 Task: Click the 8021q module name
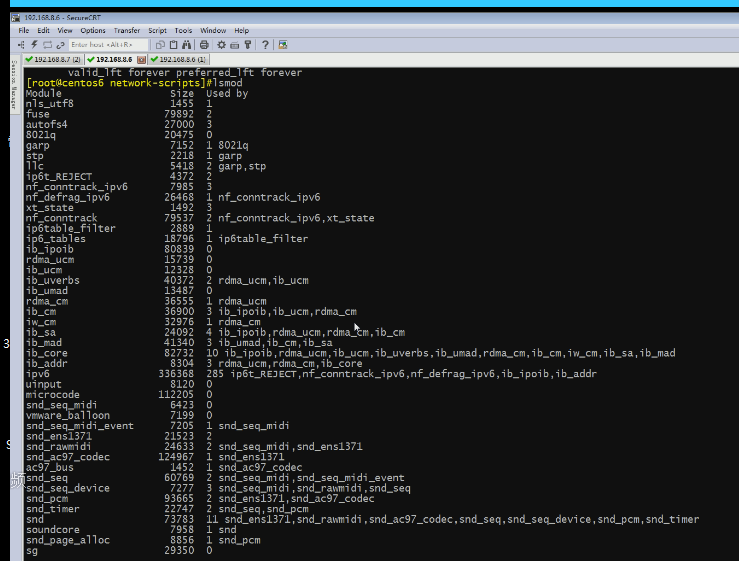click(x=41, y=135)
